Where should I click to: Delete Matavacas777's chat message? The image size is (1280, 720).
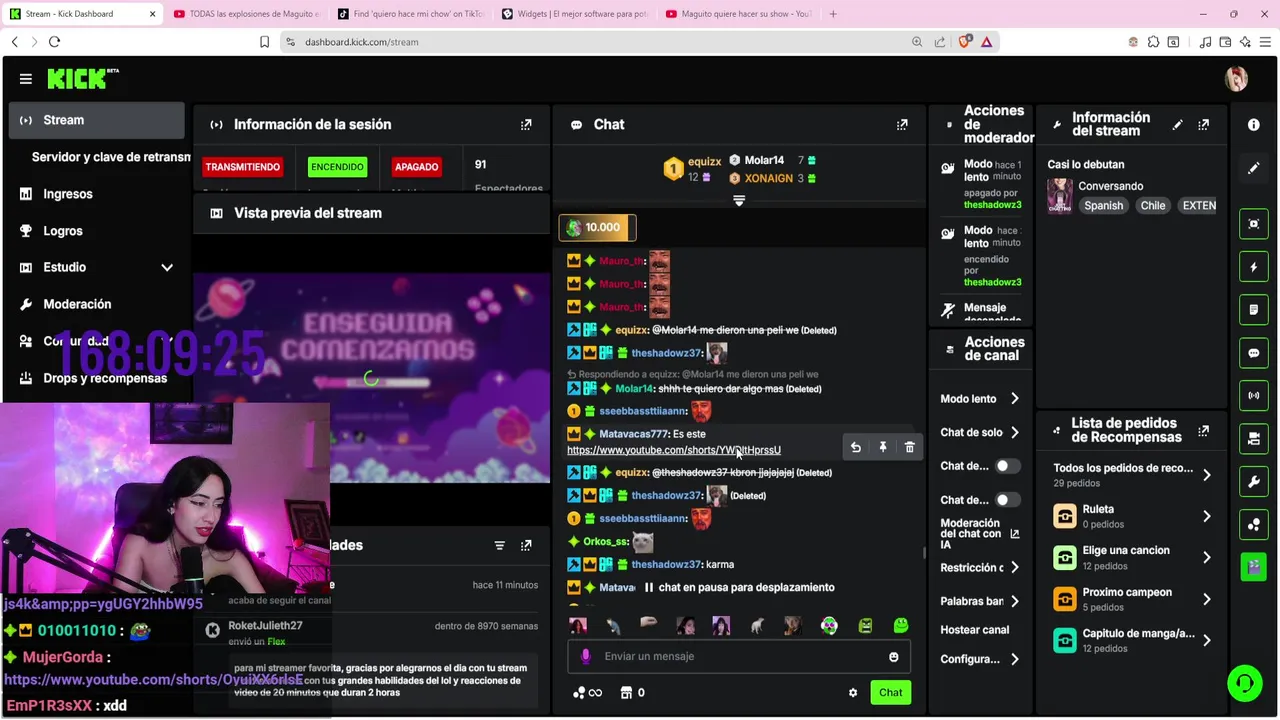click(x=910, y=448)
